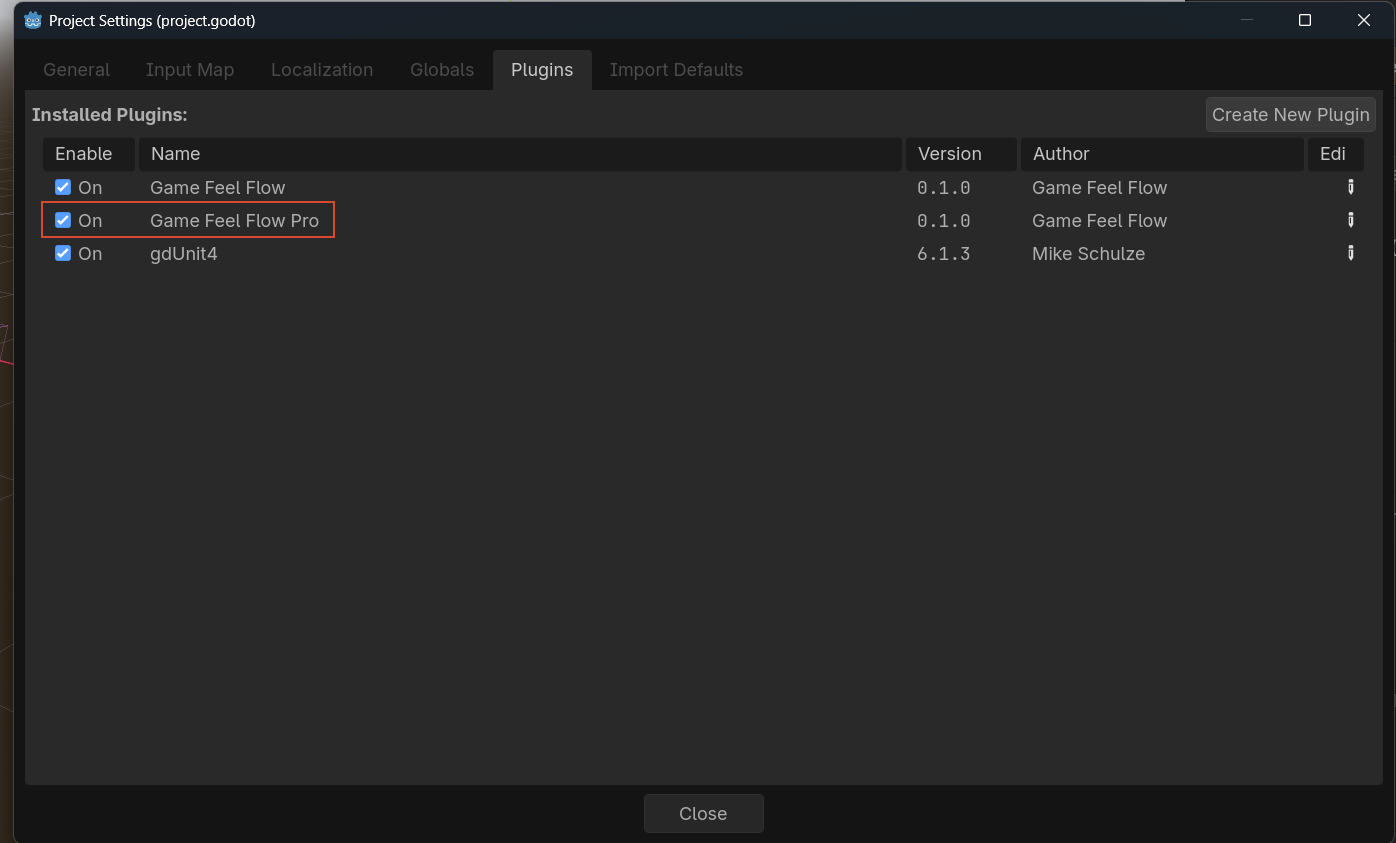Click version 0.1.0 of Game Feel Flow Pro
Viewport: 1396px width, 843px height.
pyautogui.click(x=944, y=220)
